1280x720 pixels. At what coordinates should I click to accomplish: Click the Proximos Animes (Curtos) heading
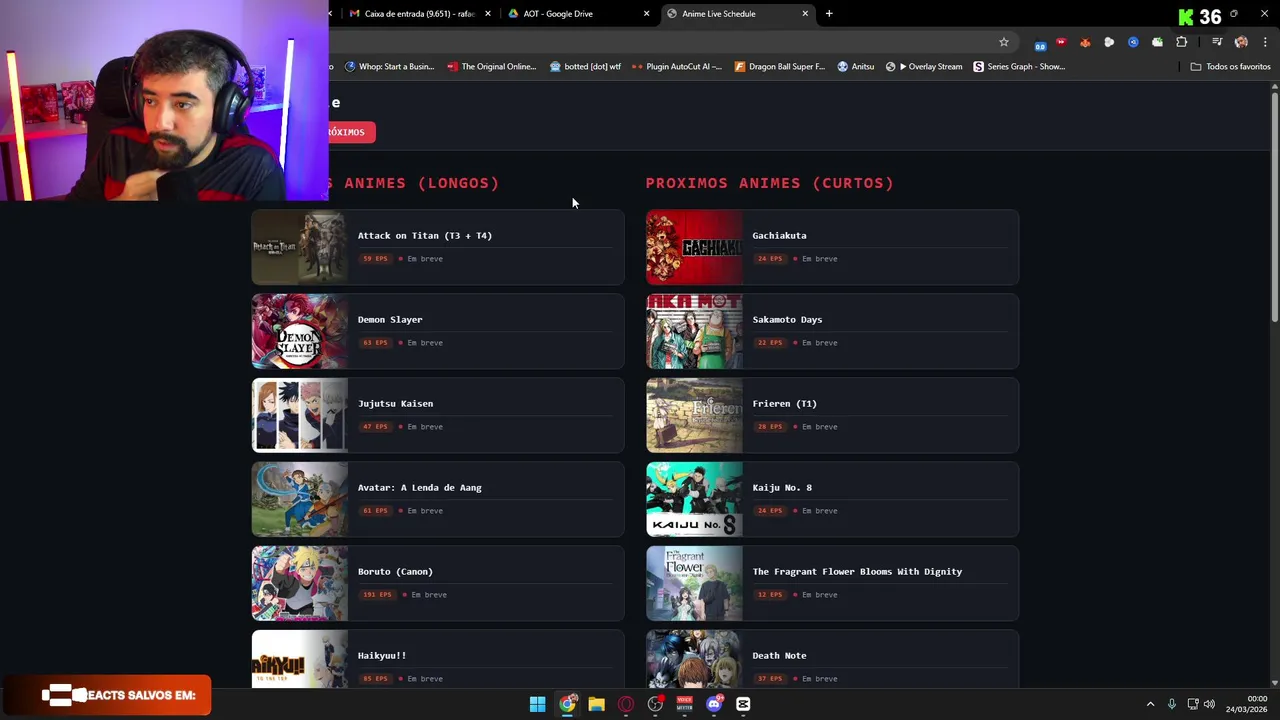point(770,183)
